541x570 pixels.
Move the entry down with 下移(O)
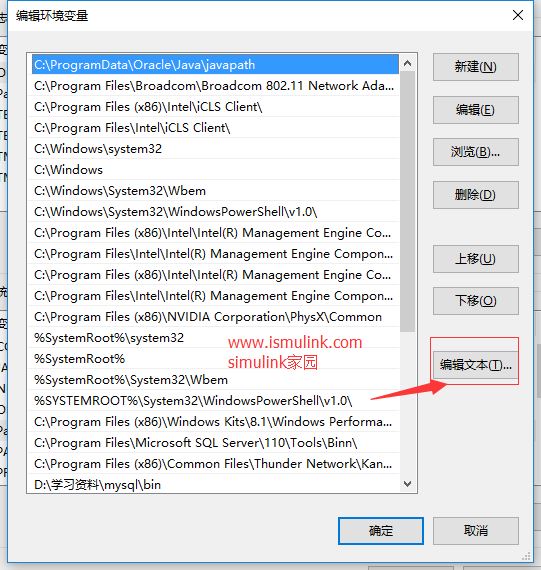coord(476,301)
